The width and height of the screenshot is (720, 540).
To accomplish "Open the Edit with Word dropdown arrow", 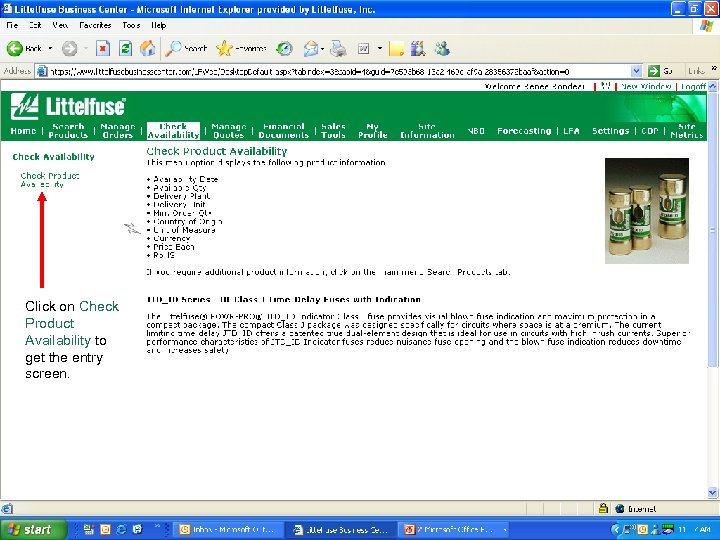I will pyautogui.click(x=380, y=48).
